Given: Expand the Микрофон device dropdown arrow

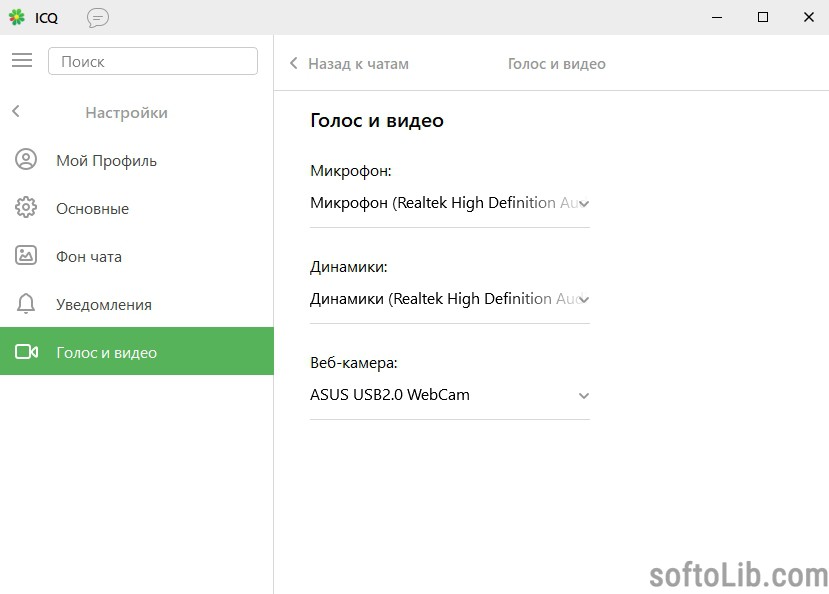Looking at the screenshot, I should [x=584, y=203].
